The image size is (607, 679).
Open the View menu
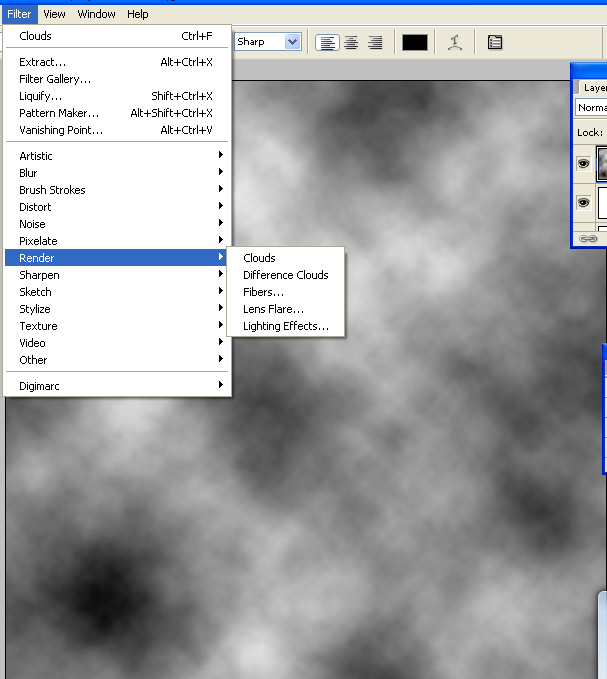point(54,14)
